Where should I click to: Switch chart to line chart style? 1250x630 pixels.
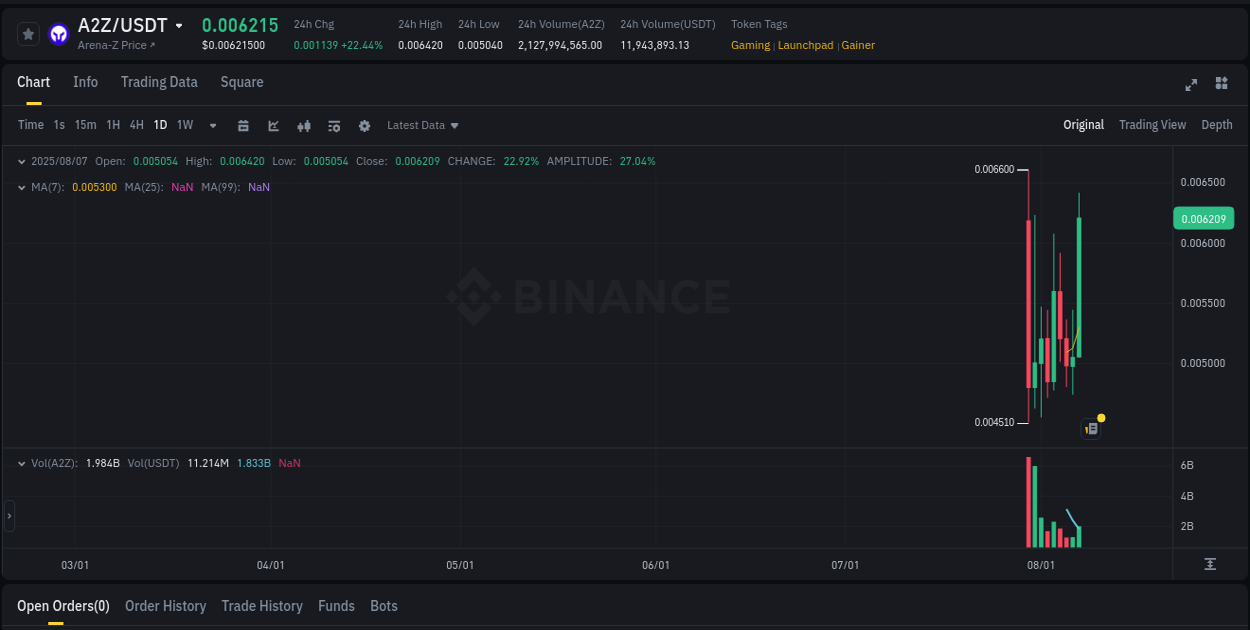(x=273, y=125)
